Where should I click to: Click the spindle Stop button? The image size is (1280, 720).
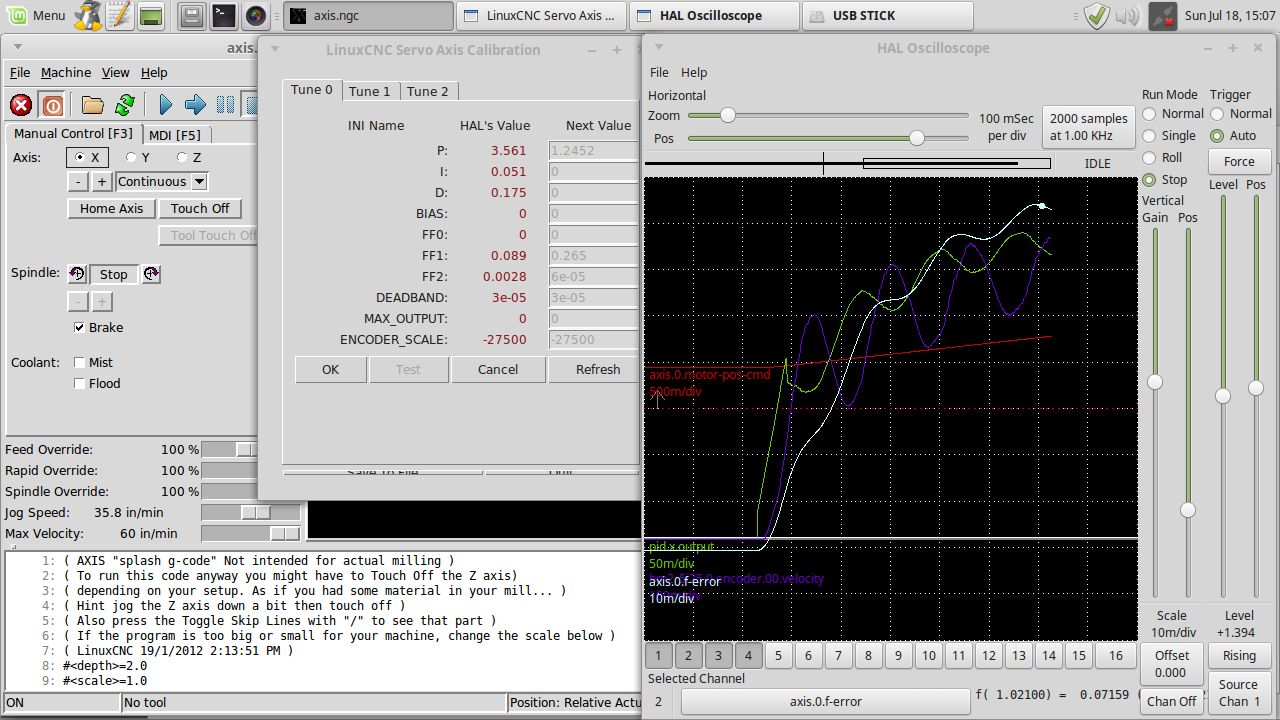[x=114, y=274]
